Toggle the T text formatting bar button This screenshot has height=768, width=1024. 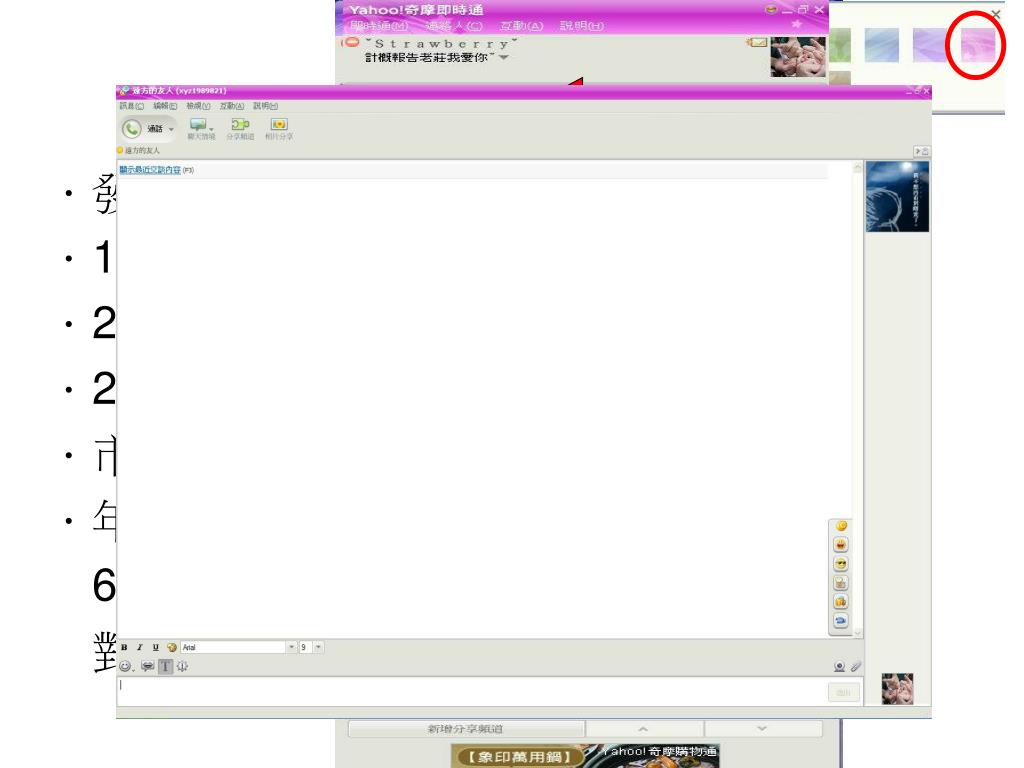click(165, 666)
